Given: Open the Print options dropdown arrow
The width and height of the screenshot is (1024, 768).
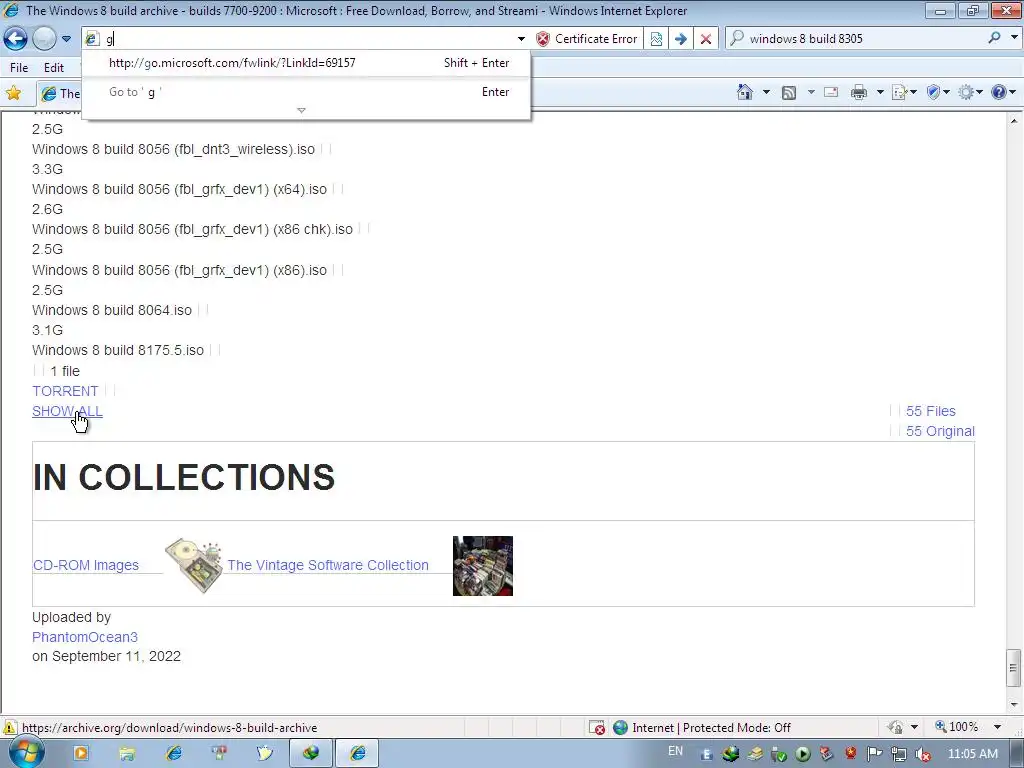Looking at the screenshot, I should pyautogui.click(x=880, y=92).
